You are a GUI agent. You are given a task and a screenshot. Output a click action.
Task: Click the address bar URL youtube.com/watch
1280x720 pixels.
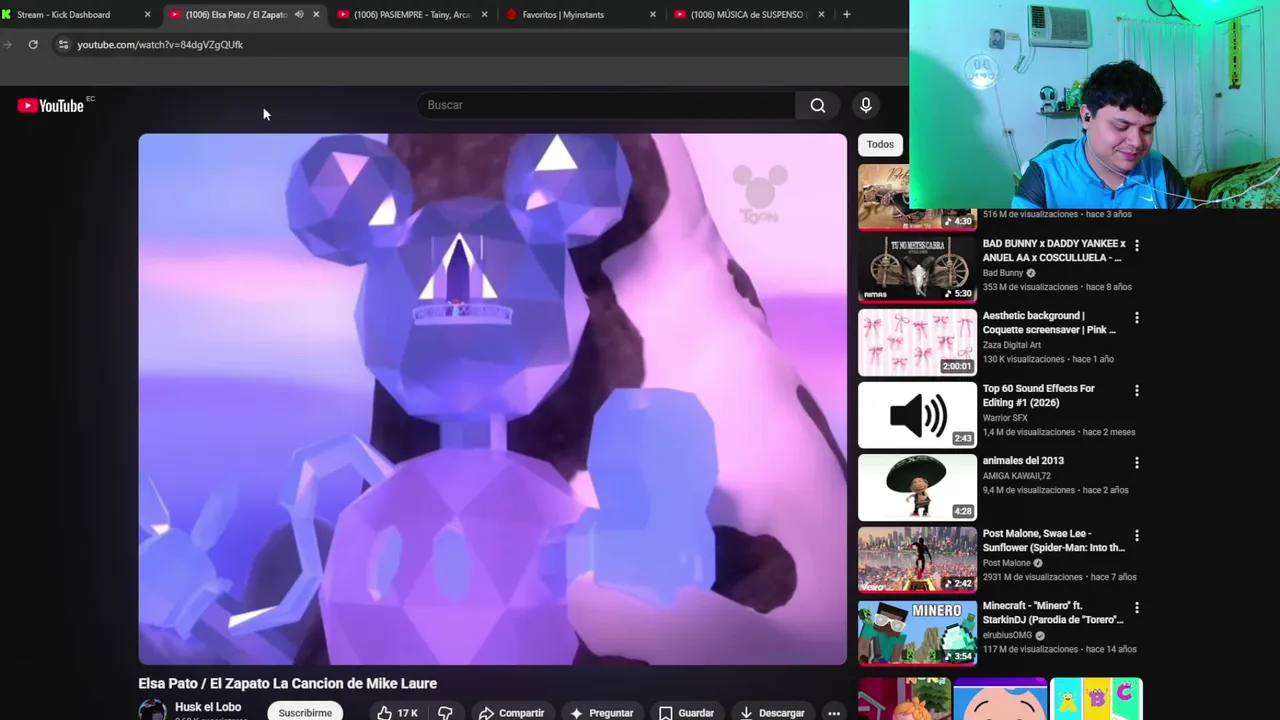coord(160,44)
